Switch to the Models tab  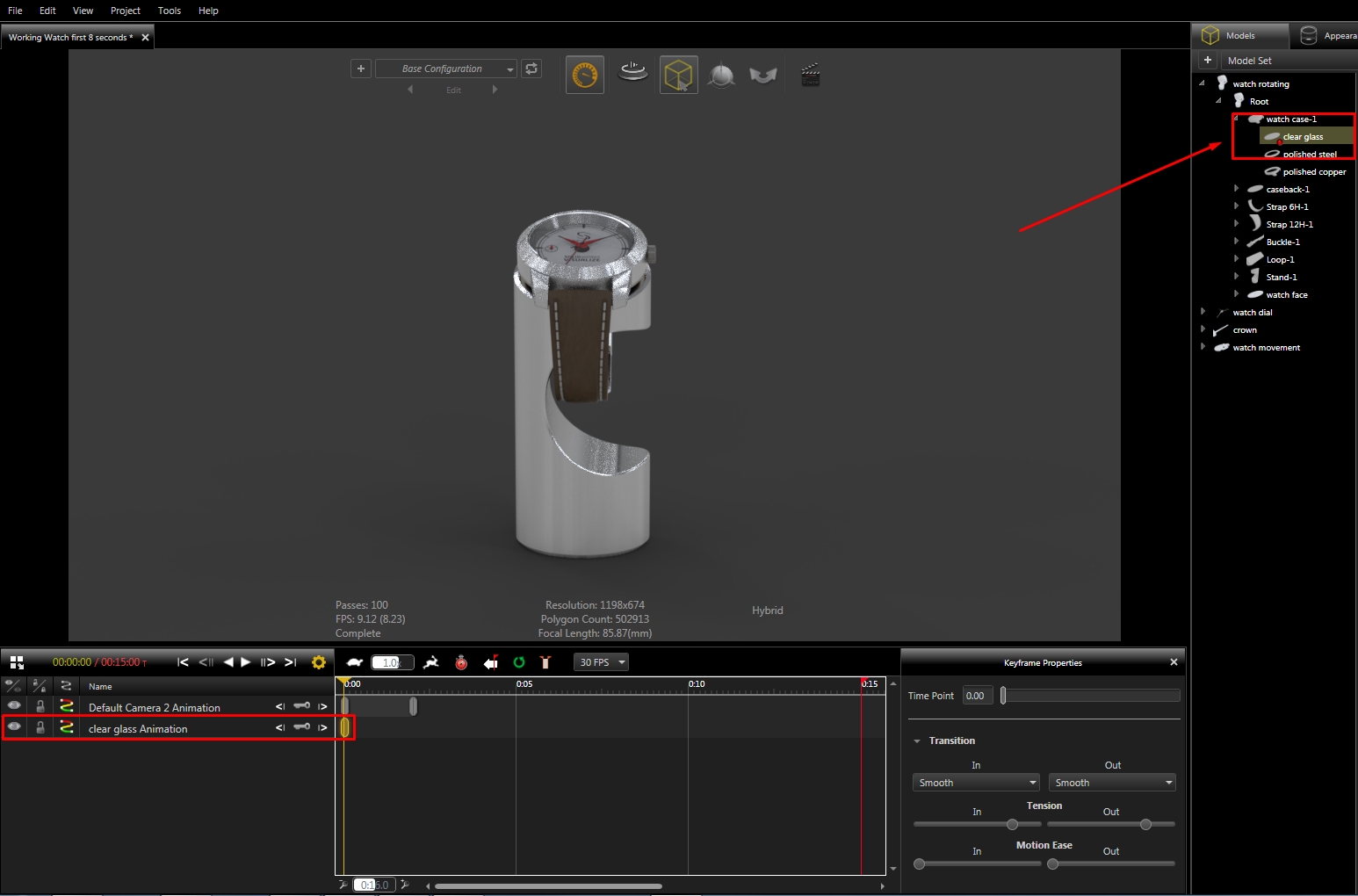pos(1239,36)
